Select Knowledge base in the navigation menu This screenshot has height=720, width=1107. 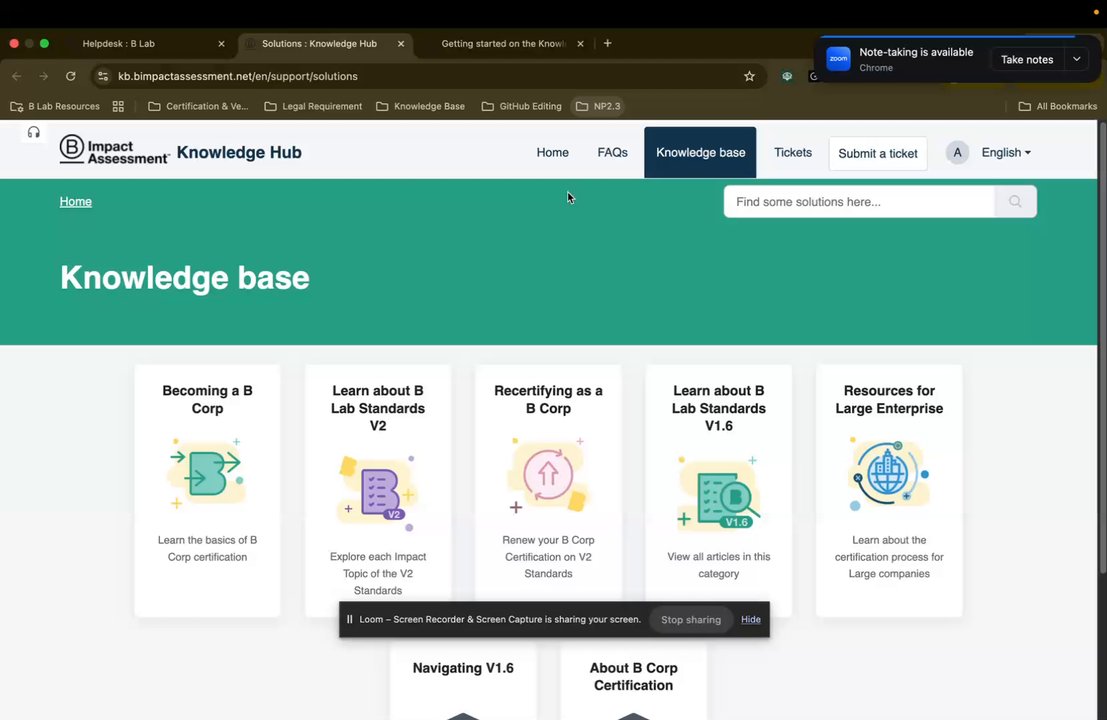pyautogui.click(x=700, y=152)
